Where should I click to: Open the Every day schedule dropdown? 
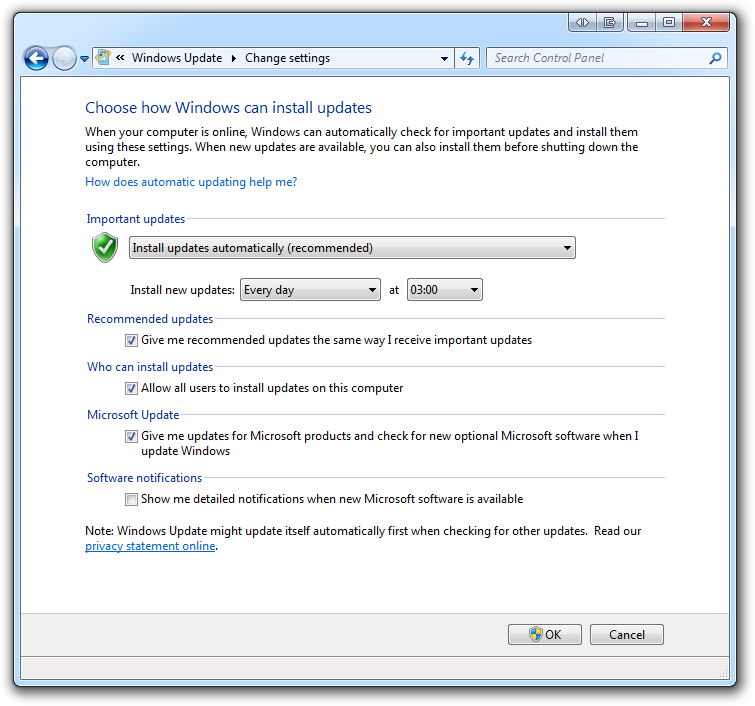[x=310, y=290]
